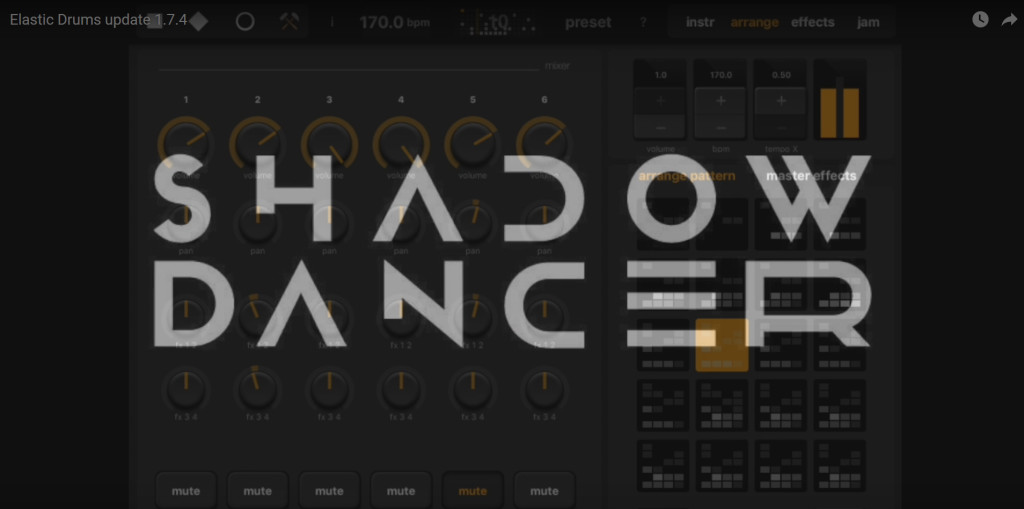Click the channel 3 volume knob

(x=329, y=144)
